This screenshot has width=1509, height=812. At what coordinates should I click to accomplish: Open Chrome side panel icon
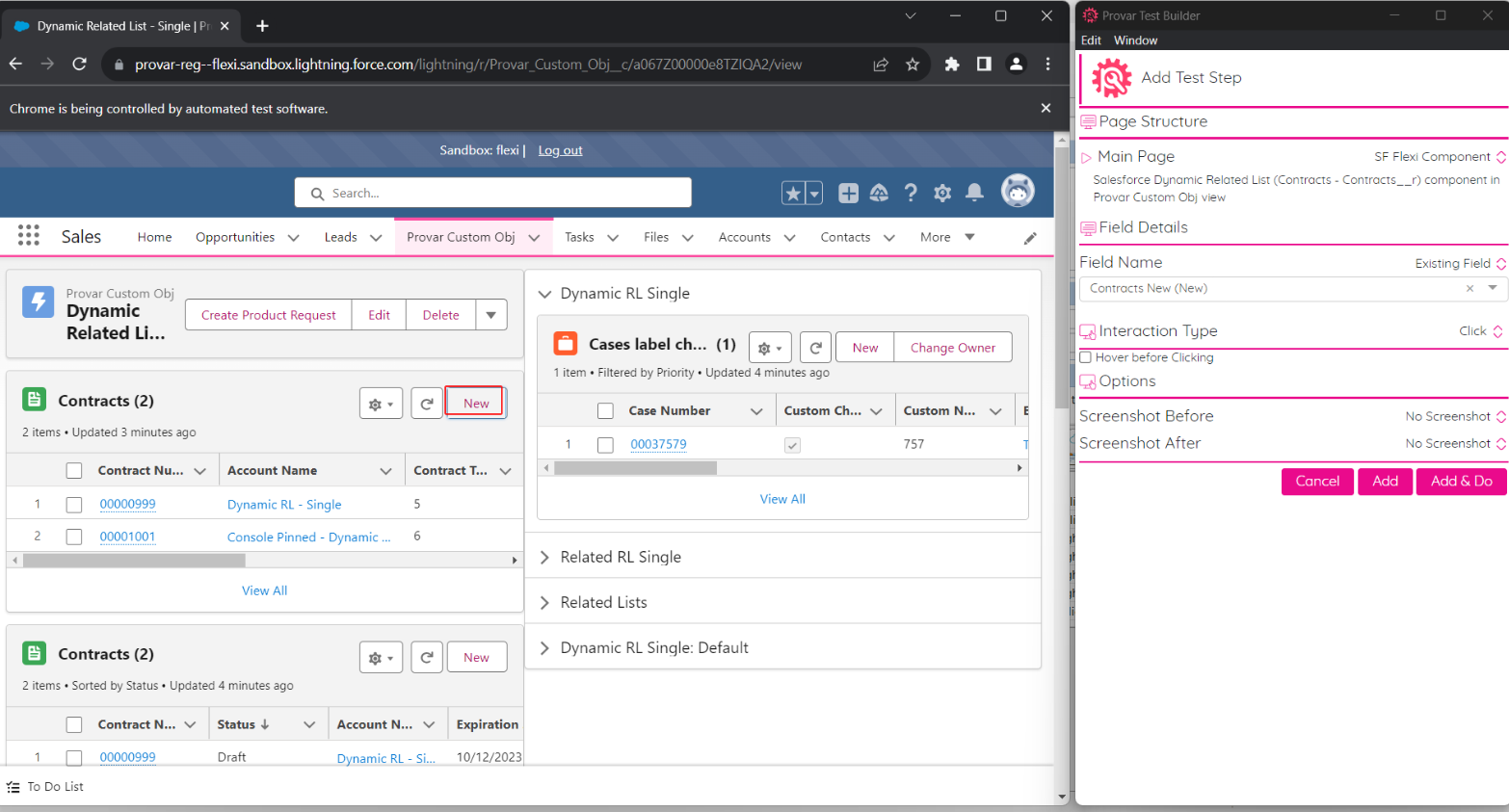point(984,64)
